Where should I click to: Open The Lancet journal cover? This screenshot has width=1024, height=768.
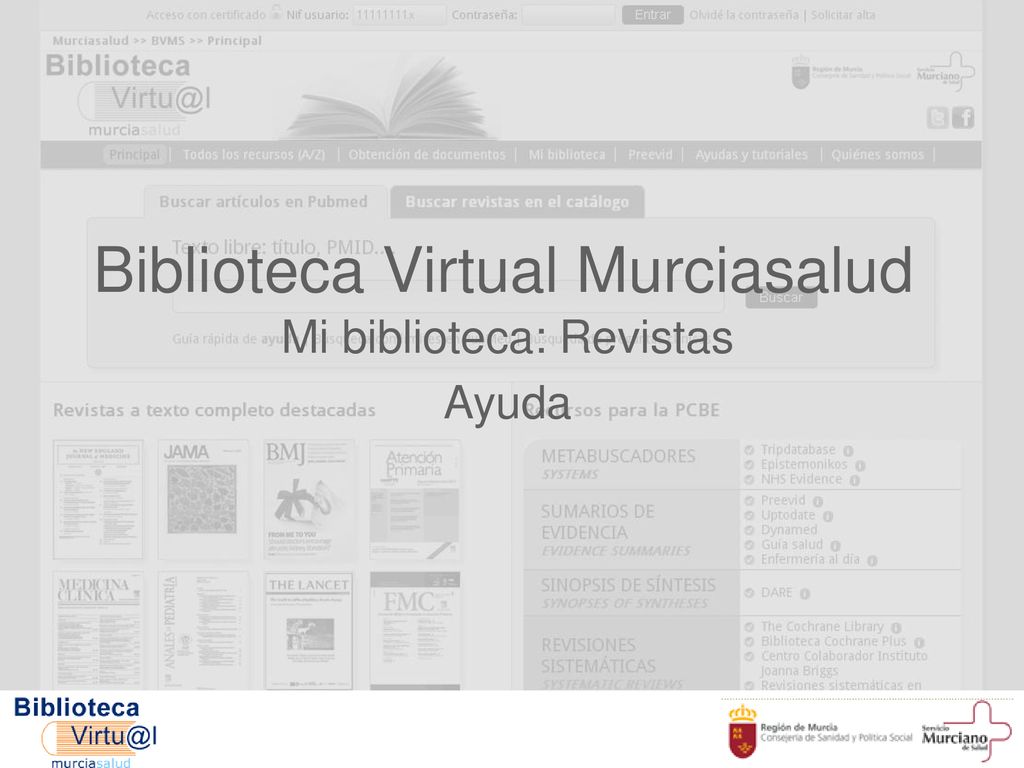pos(309,631)
